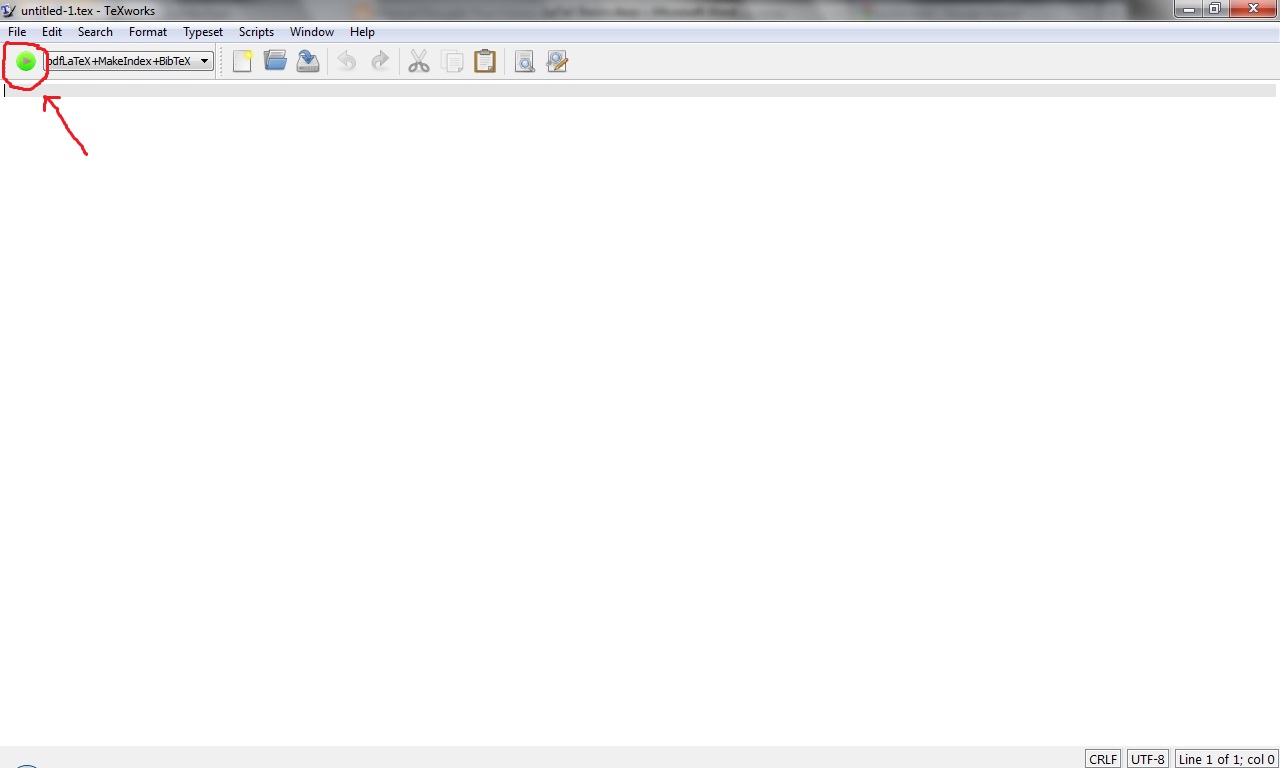Open the Typeset menu
This screenshot has width=1286, height=768.
point(202,31)
